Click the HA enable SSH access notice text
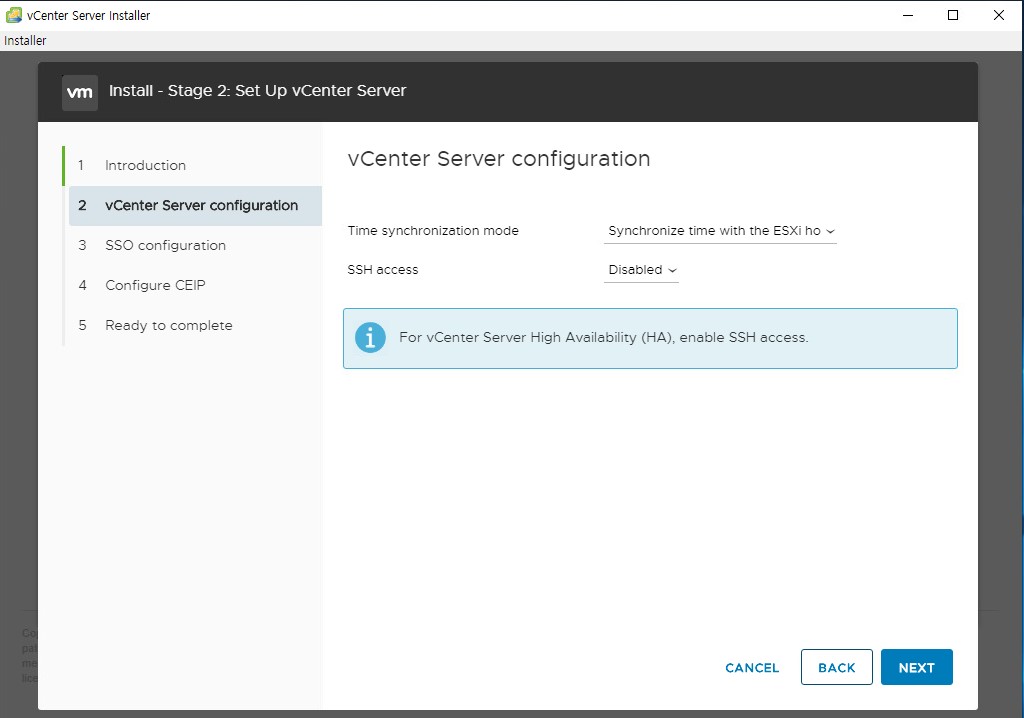The width and height of the screenshot is (1024, 718). [x=603, y=338]
